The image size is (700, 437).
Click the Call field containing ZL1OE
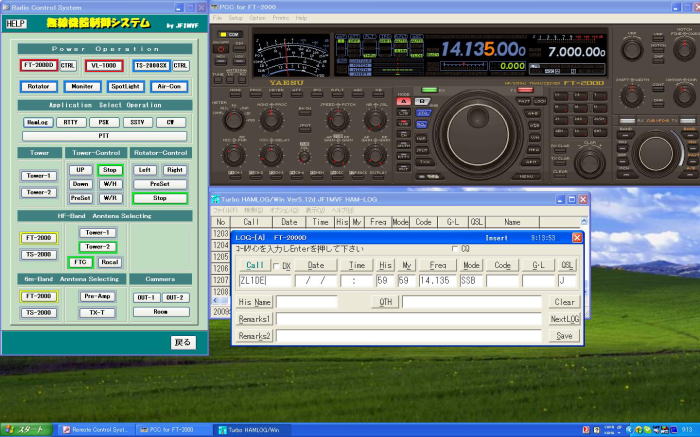click(x=265, y=281)
